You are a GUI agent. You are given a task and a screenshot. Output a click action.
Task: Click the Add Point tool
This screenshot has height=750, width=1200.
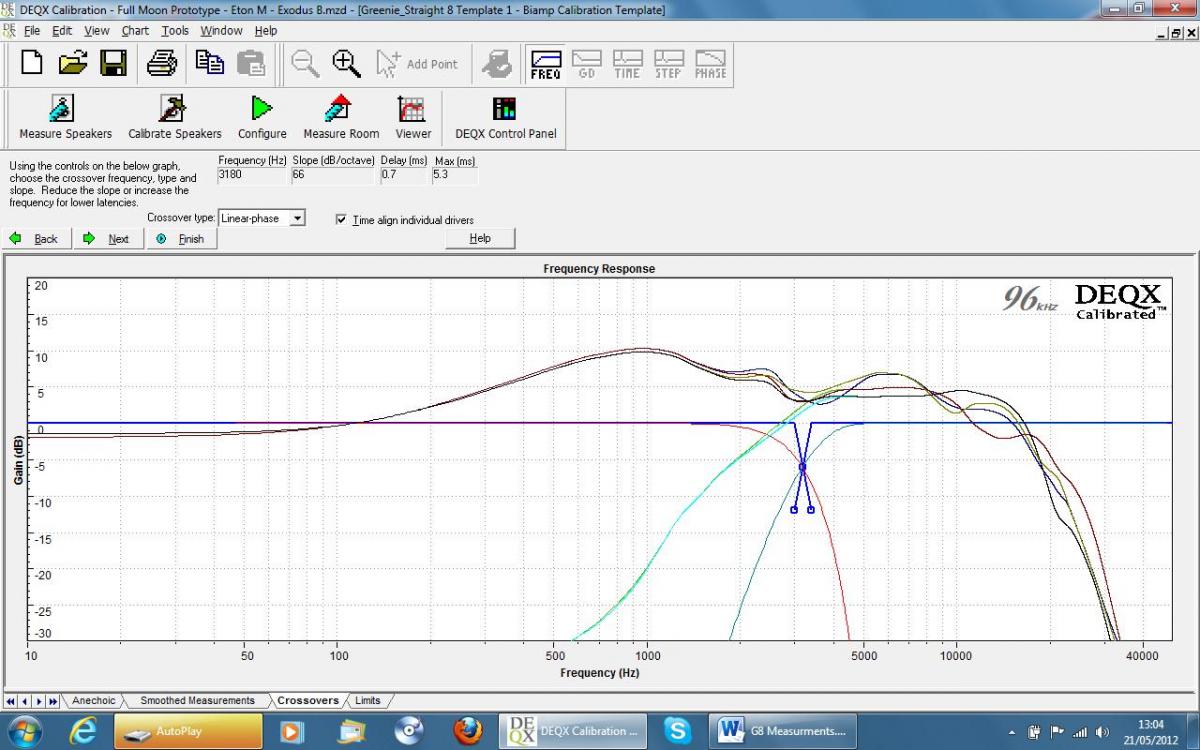coord(417,64)
